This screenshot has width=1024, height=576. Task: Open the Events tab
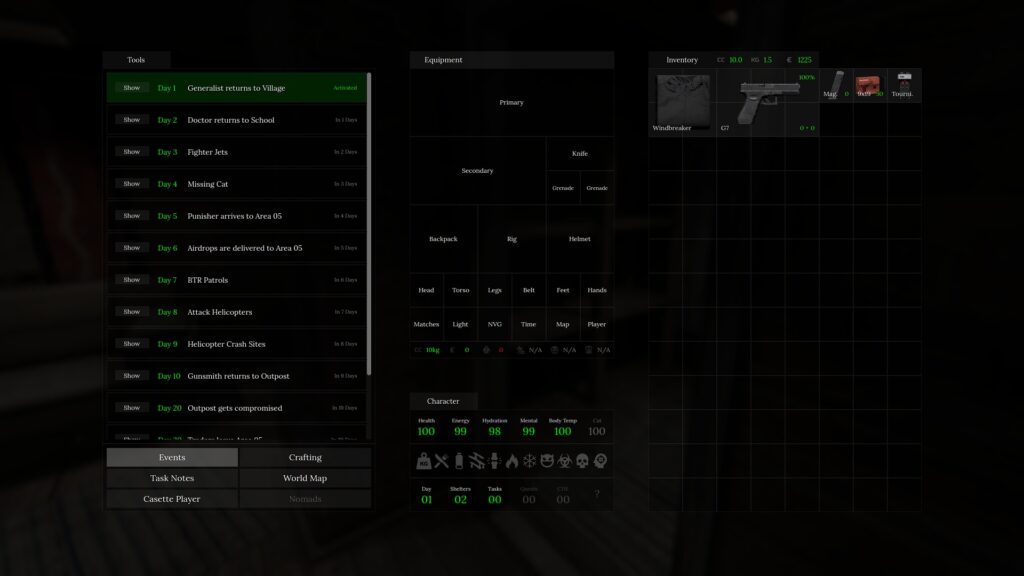[172, 457]
